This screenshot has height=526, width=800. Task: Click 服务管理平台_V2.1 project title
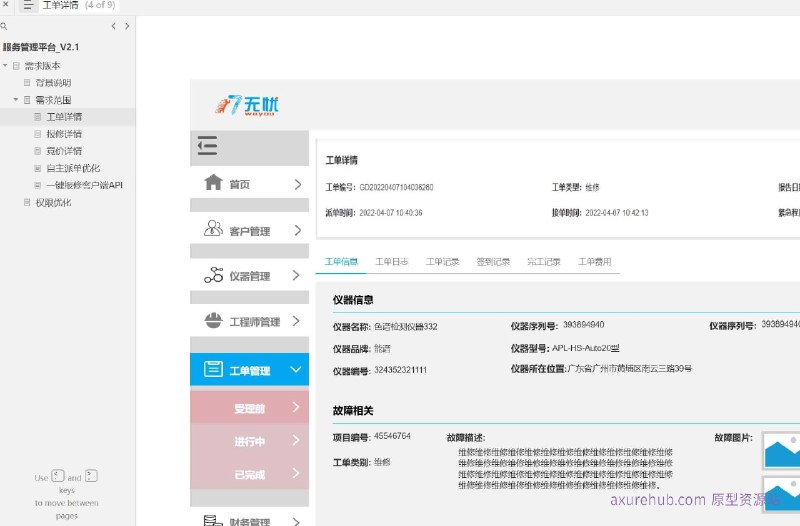41,47
